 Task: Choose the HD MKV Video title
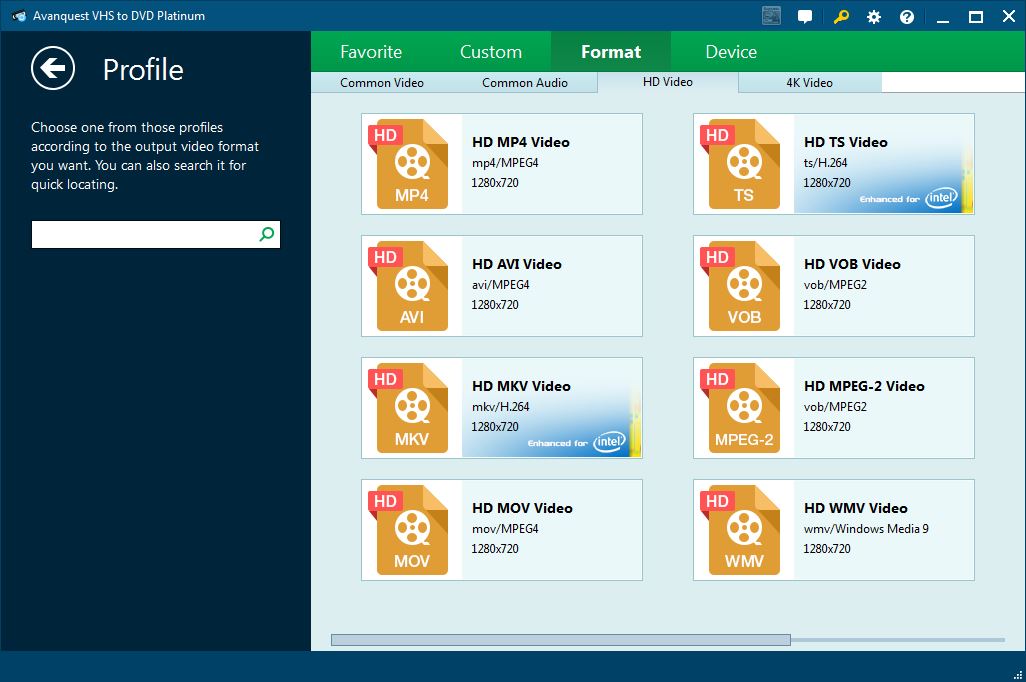pyautogui.click(x=522, y=386)
